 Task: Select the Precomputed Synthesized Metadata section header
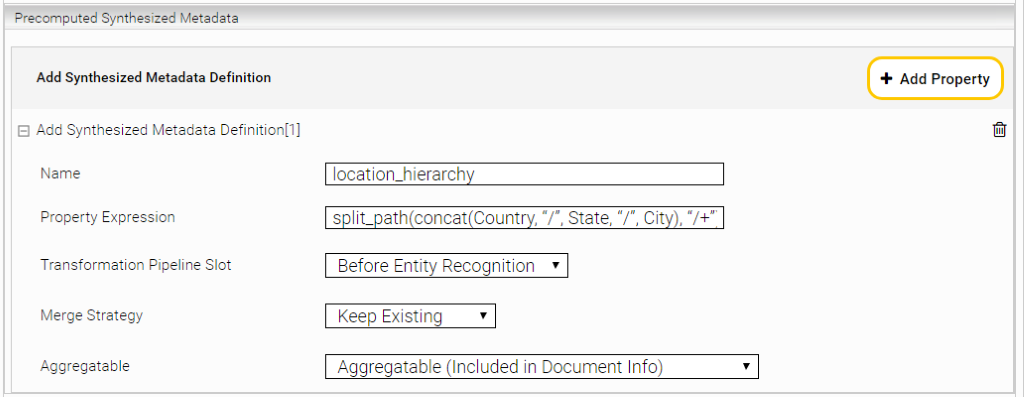[x=126, y=18]
